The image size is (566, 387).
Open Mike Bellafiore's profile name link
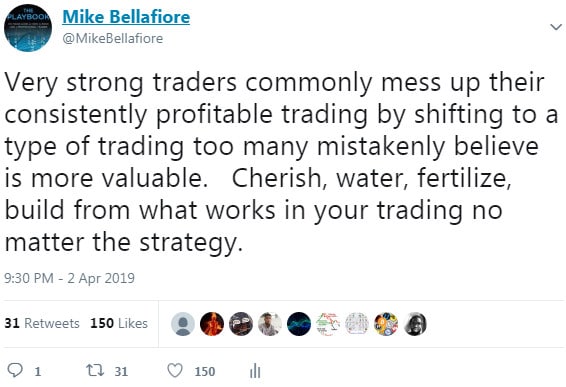(x=126, y=17)
